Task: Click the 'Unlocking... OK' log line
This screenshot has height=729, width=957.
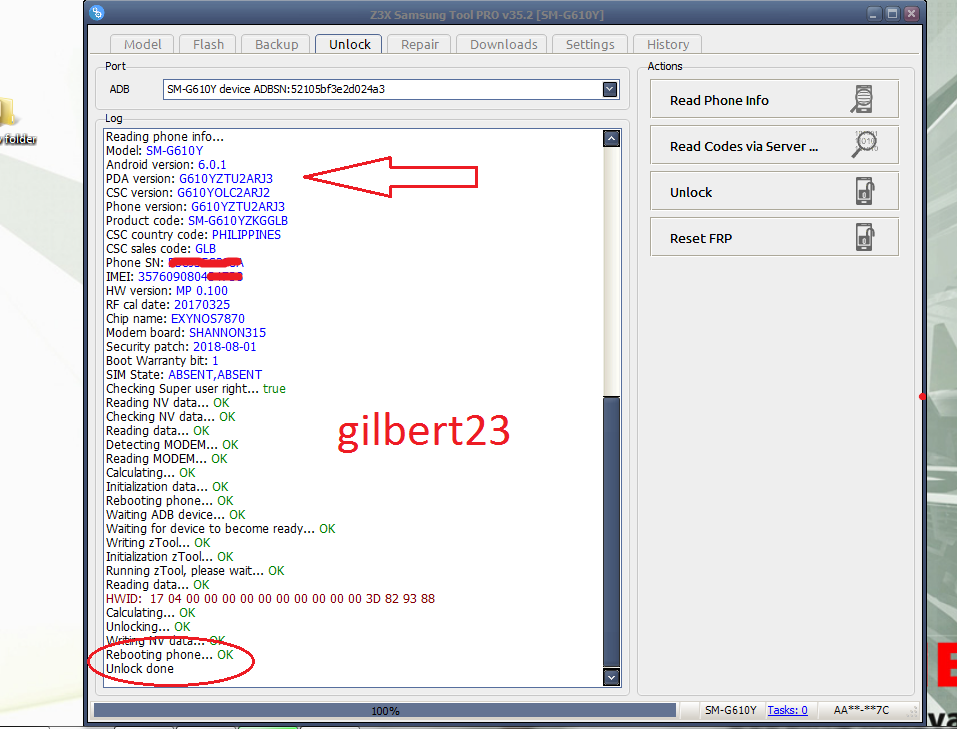Action: point(148,627)
